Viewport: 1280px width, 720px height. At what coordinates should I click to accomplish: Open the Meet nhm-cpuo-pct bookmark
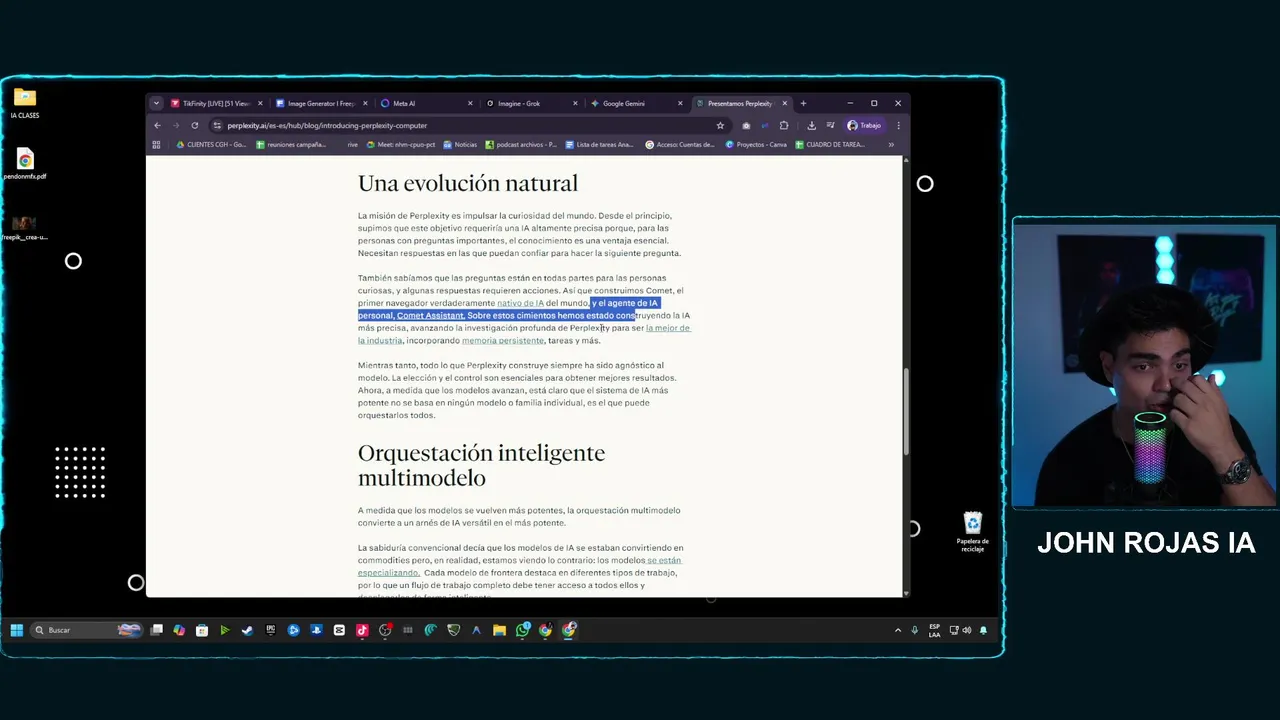click(401, 145)
